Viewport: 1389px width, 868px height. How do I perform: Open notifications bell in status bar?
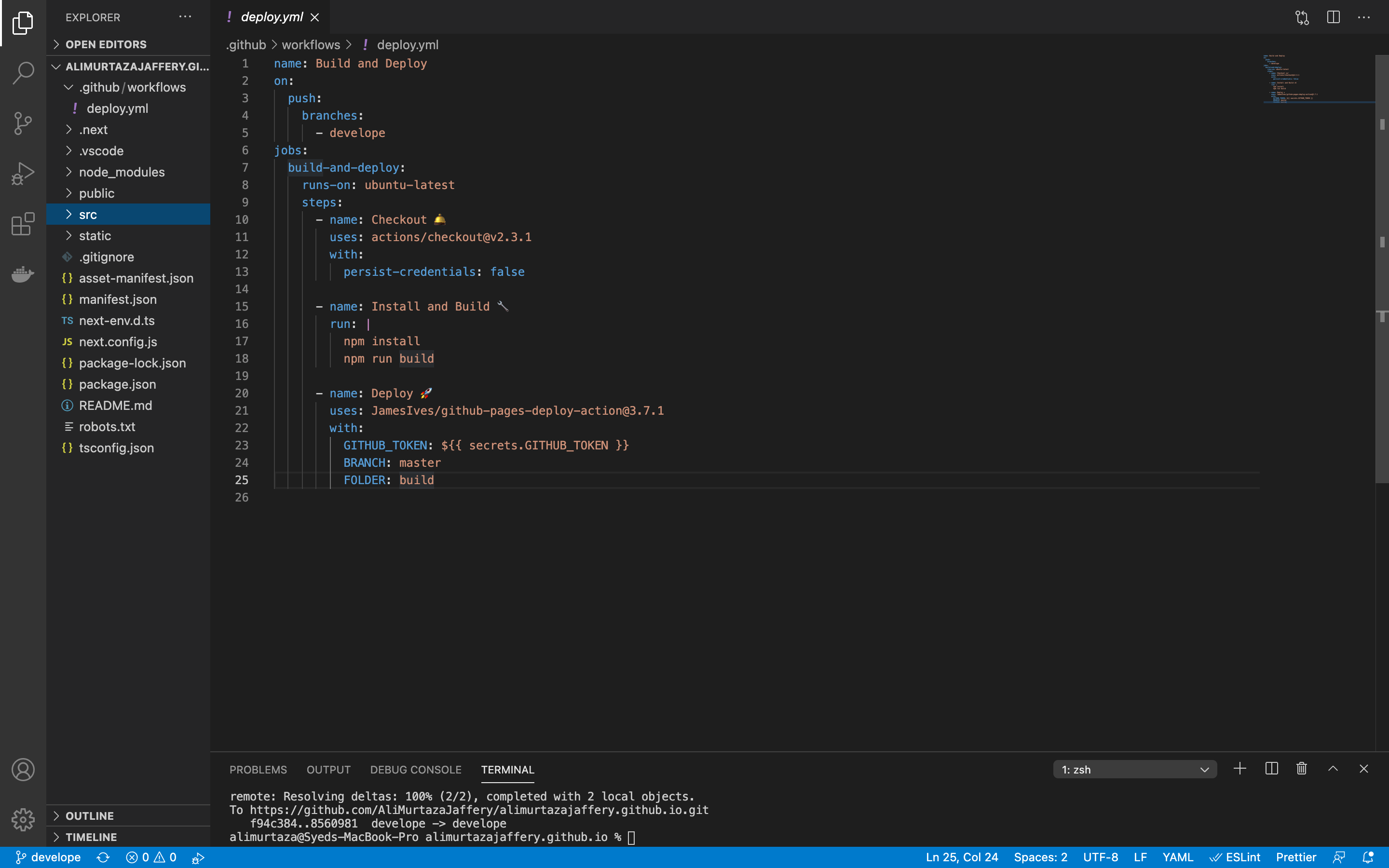(x=1368, y=858)
